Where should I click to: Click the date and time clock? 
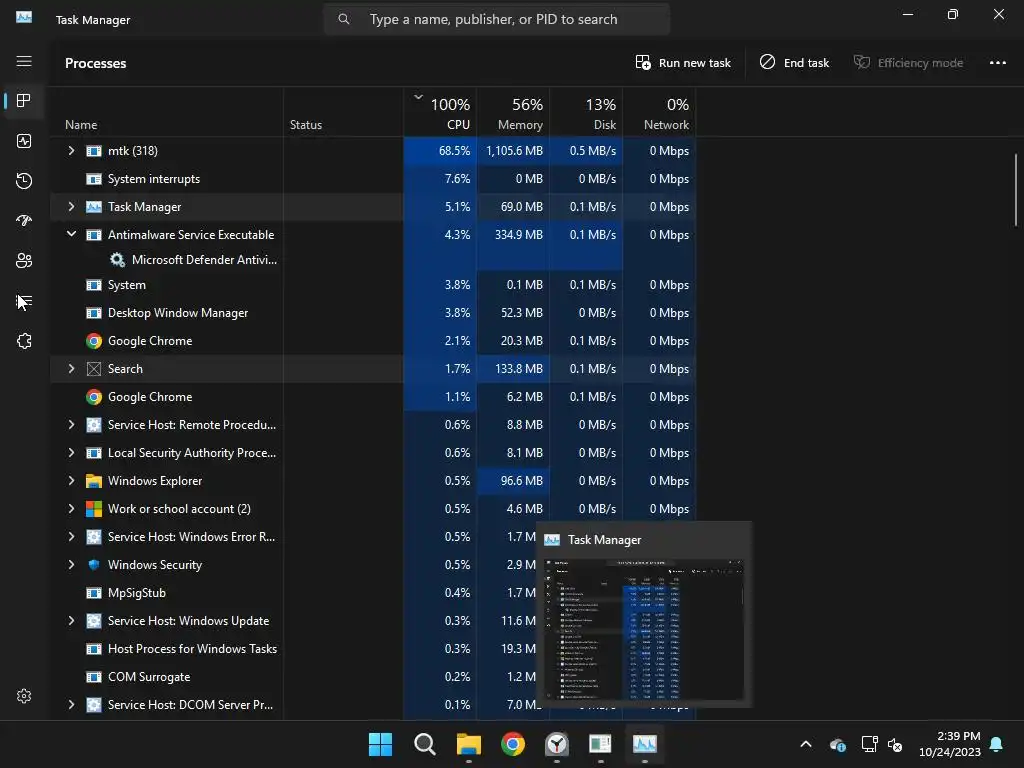pyautogui.click(x=950, y=744)
